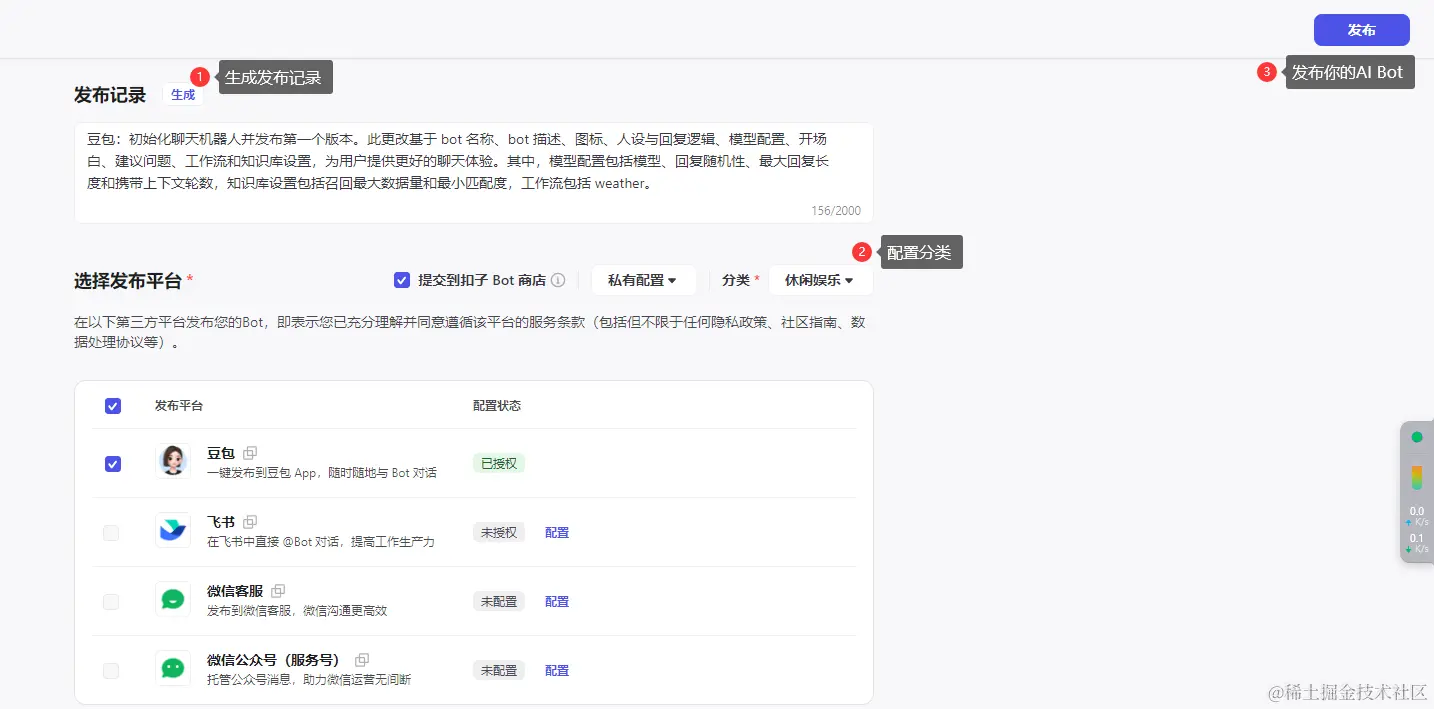Click the 配置状态 column header
Viewport: 1434px width, 709px height.
coord(497,406)
